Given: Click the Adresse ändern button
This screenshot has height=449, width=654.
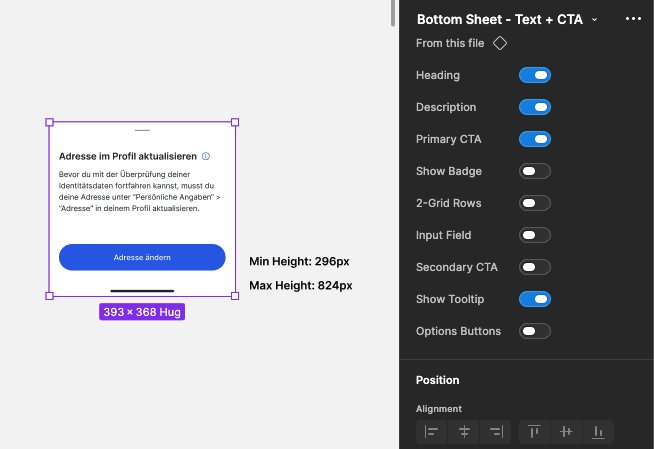Looking at the screenshot, I should (142, 257).
